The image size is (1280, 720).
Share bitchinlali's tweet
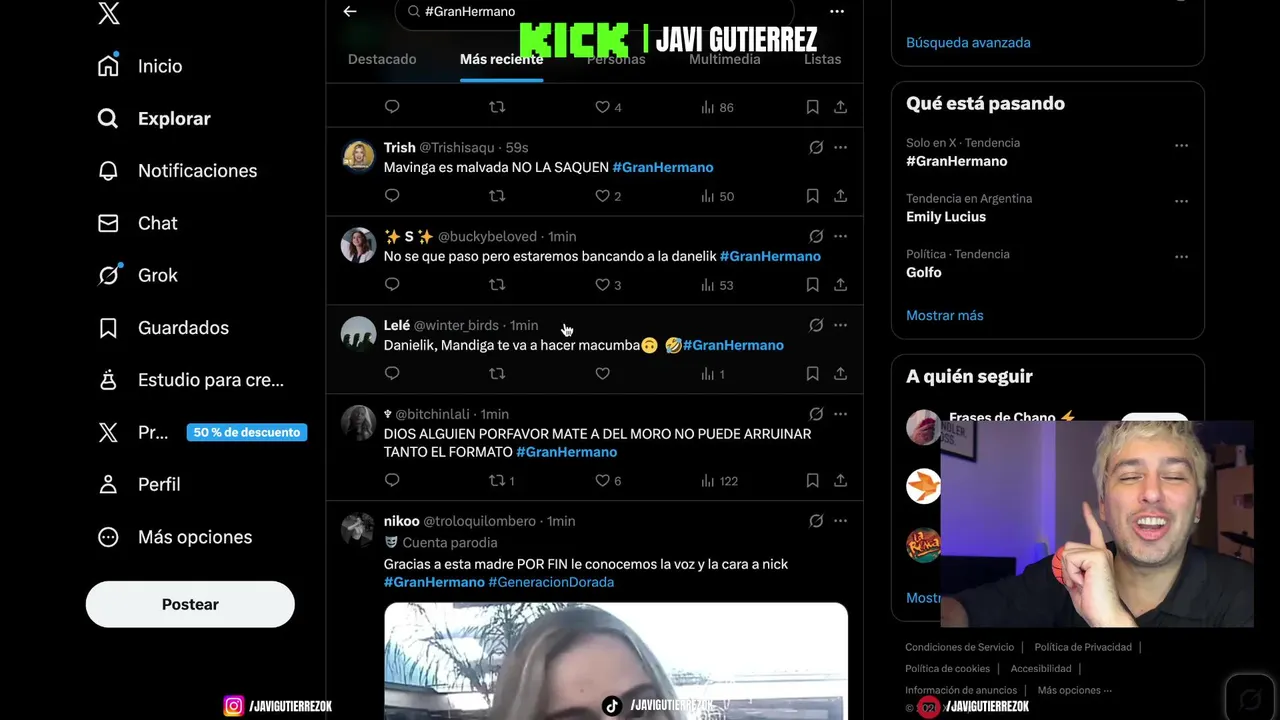coord(840,481)
